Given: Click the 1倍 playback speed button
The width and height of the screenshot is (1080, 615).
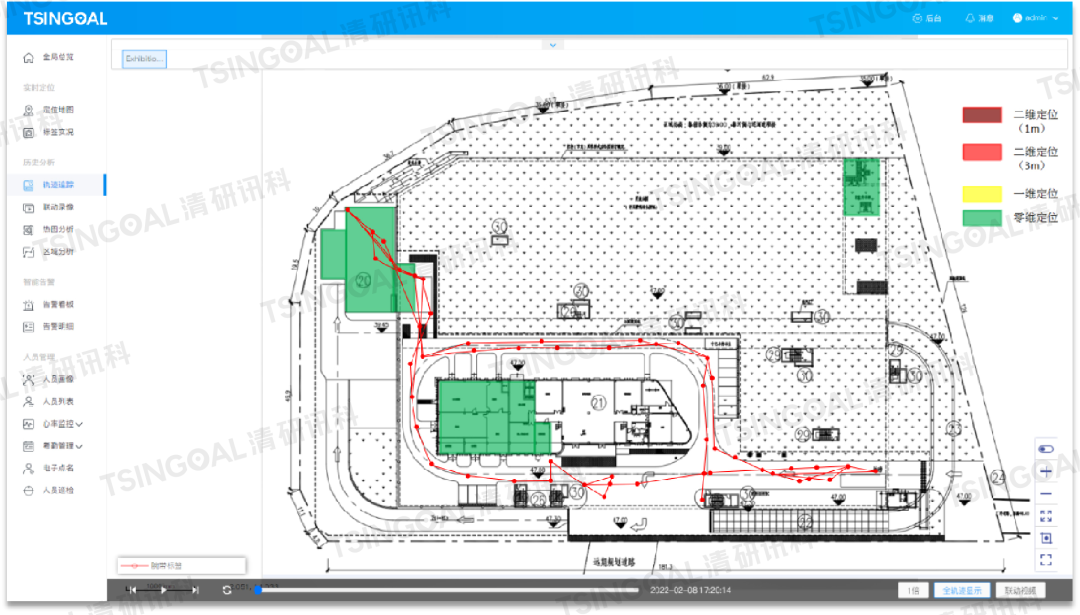Looking at the screenshot, I should (x=914, y=590).
